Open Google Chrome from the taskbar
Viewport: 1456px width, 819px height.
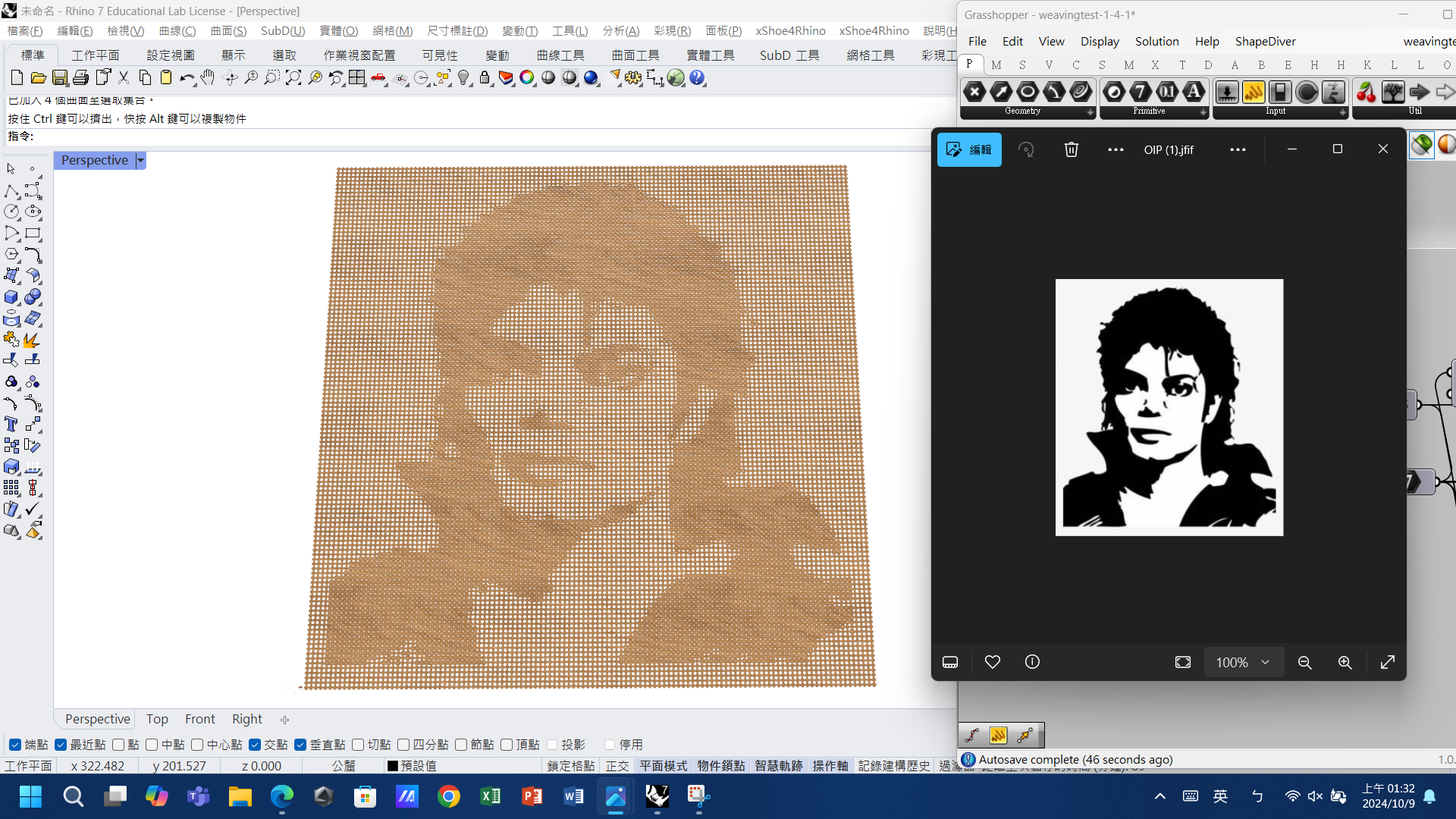tap(449, 796)
